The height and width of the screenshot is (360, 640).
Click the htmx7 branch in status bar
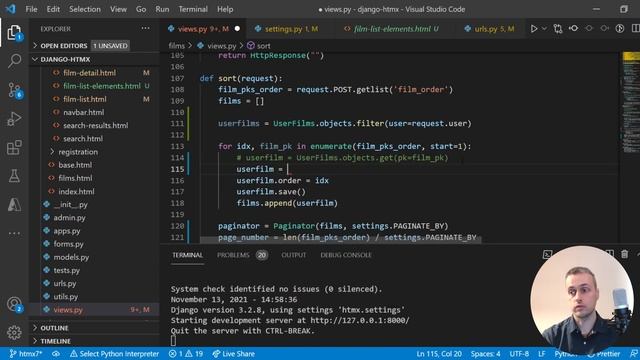(x=26, y=354)
